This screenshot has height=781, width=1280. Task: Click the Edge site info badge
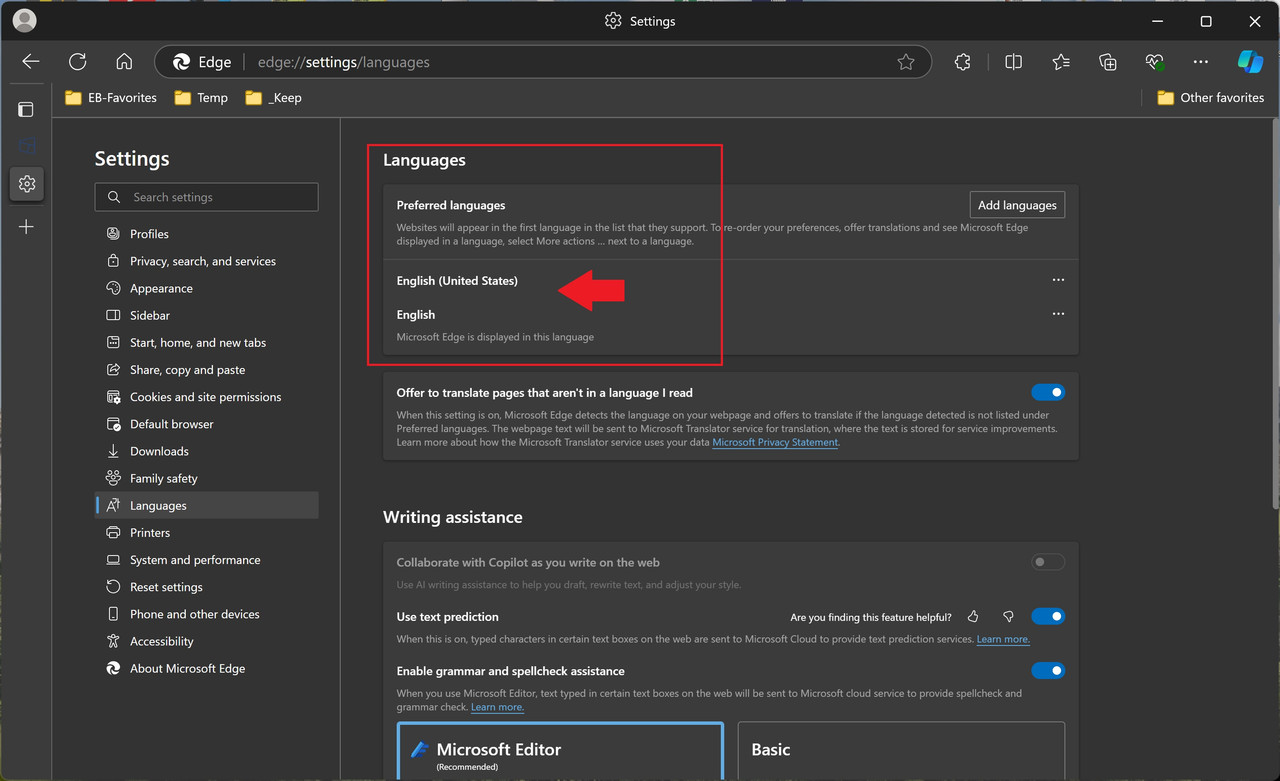[202, 62]
